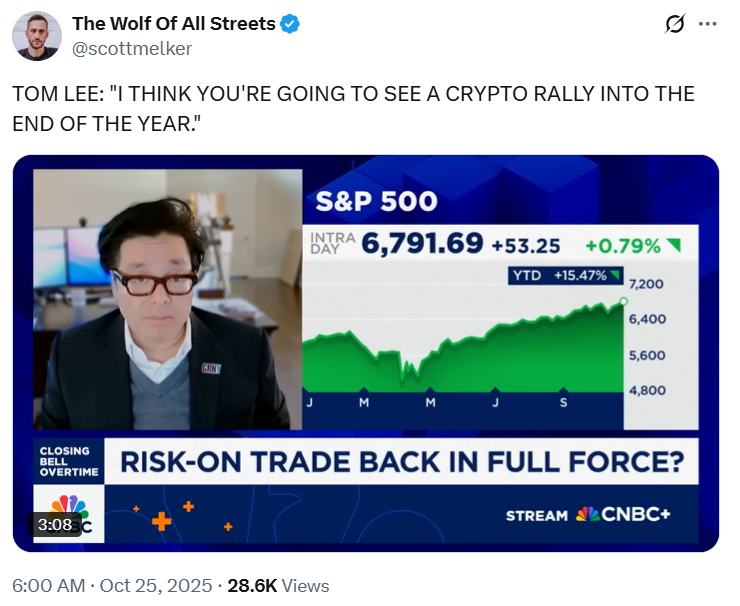Click the S&P 500 chart title
Viewport: 740px width, 606px height.
click(x=376, y=201)
